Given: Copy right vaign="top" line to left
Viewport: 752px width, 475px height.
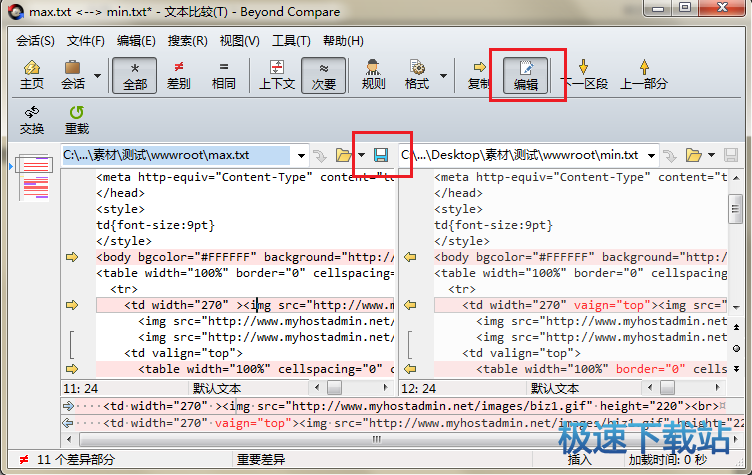Looking at the screenshot, I should 410,305.
